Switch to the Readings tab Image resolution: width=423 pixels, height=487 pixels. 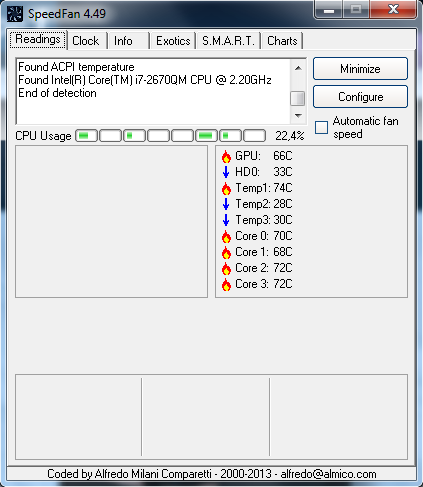(x=38, y=39)
